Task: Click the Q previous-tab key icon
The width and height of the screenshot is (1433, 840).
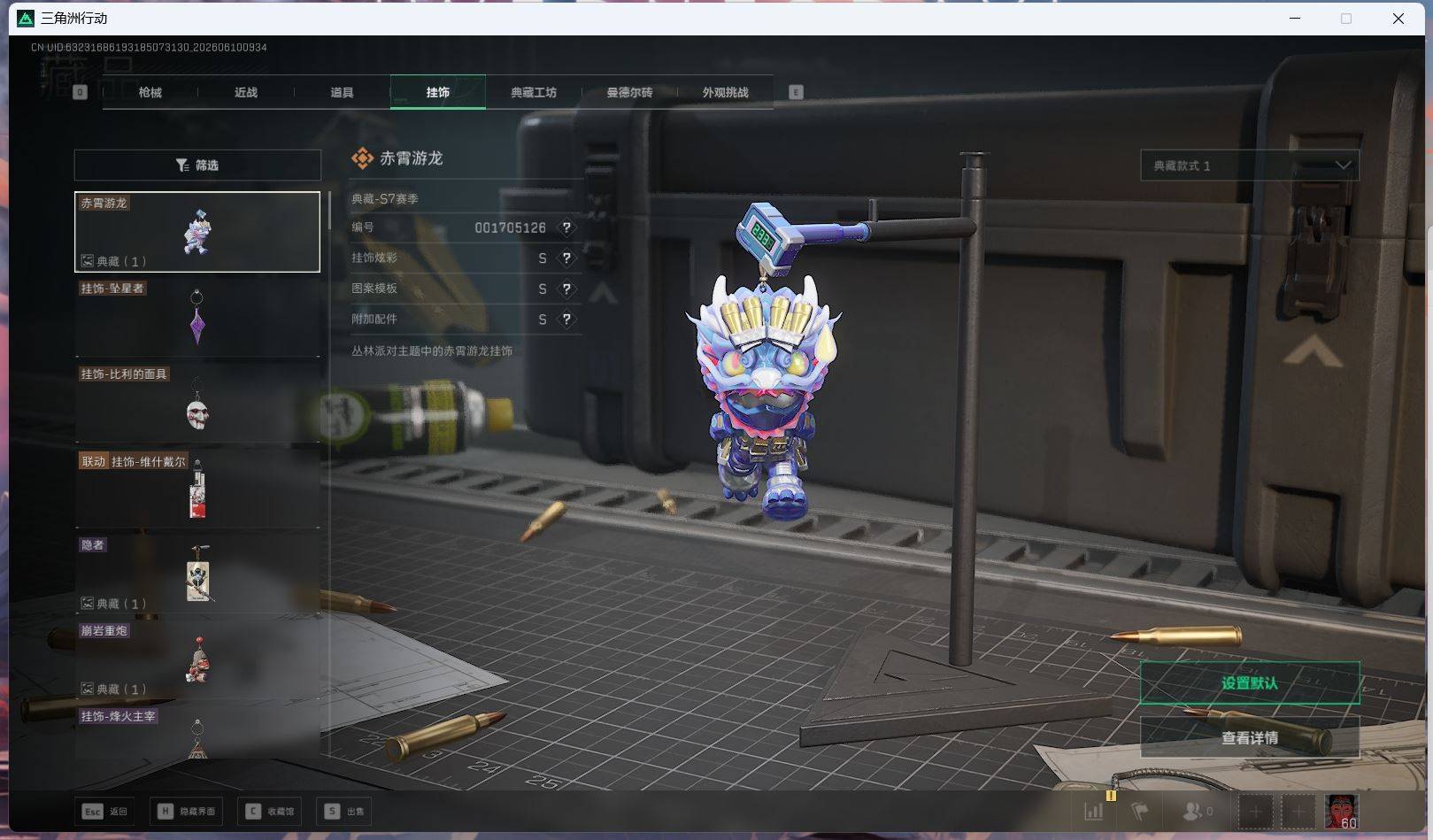Action: pyautogui.click(x=81, y=92)
